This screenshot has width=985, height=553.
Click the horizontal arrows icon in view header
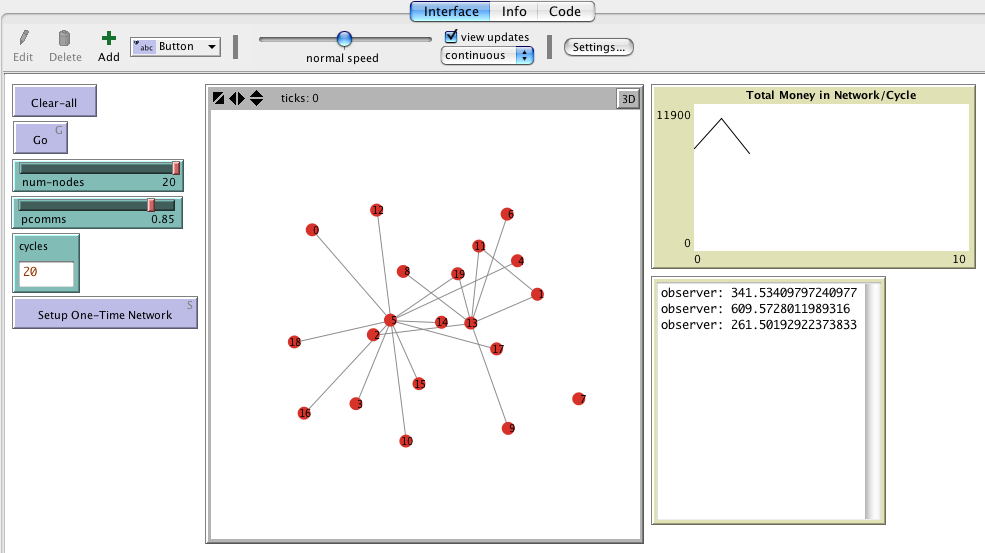pos(237,98)
